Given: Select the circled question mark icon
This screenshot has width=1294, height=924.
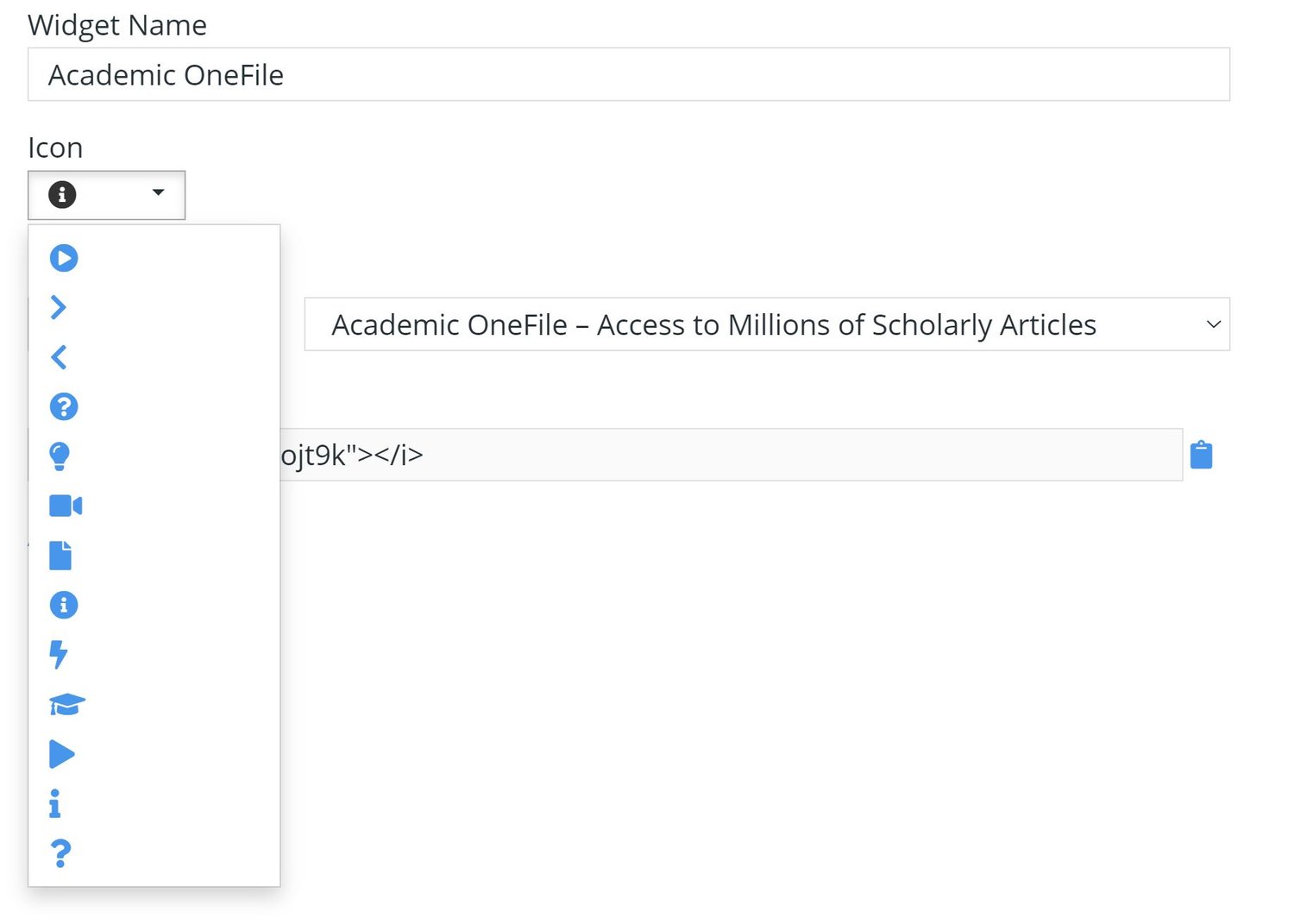Looking at the screenshot, I should (x=64, y=406).
